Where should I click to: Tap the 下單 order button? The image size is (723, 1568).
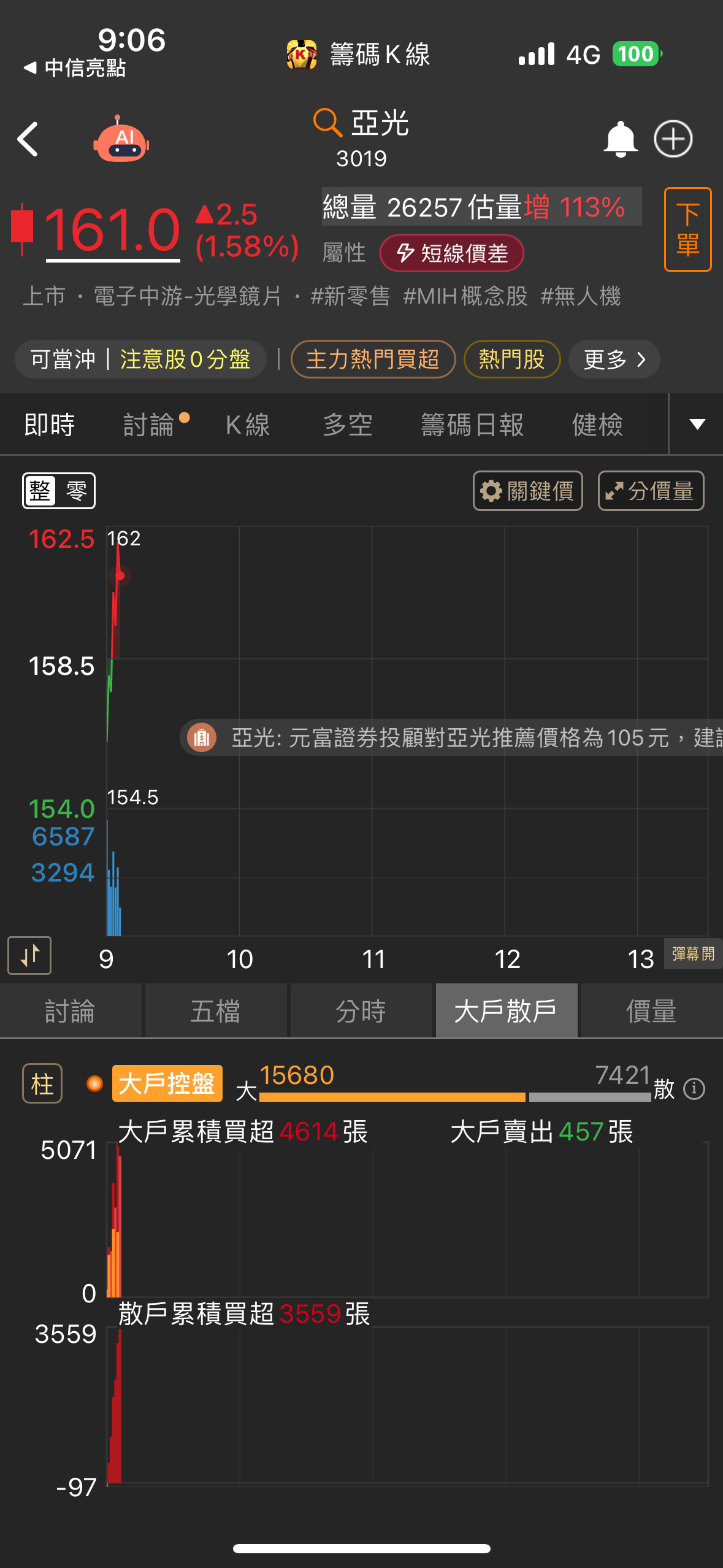point(687,229)
